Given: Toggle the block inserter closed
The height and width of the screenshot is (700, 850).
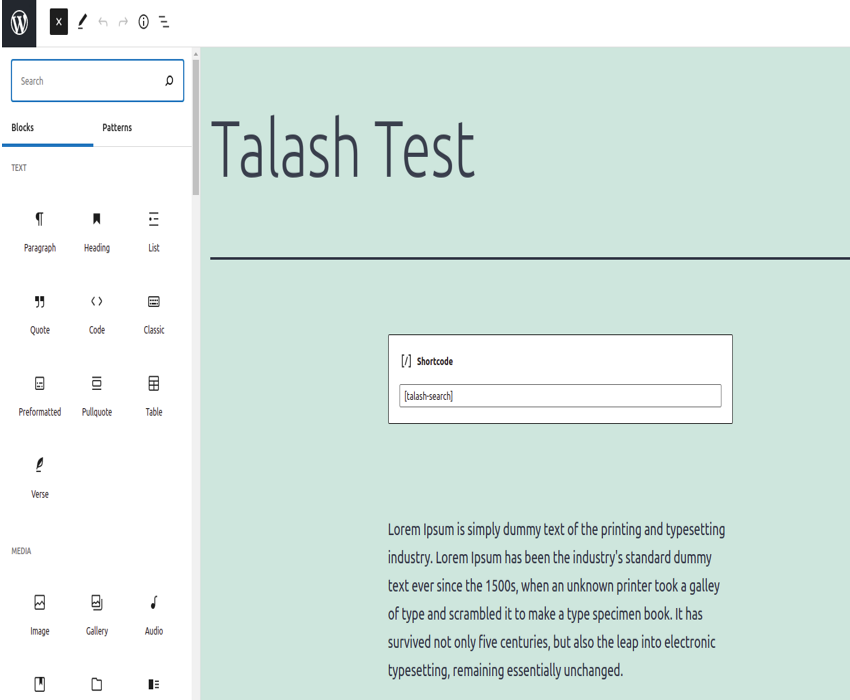Looking at the screenshot, I should click(x=59, y=20).
